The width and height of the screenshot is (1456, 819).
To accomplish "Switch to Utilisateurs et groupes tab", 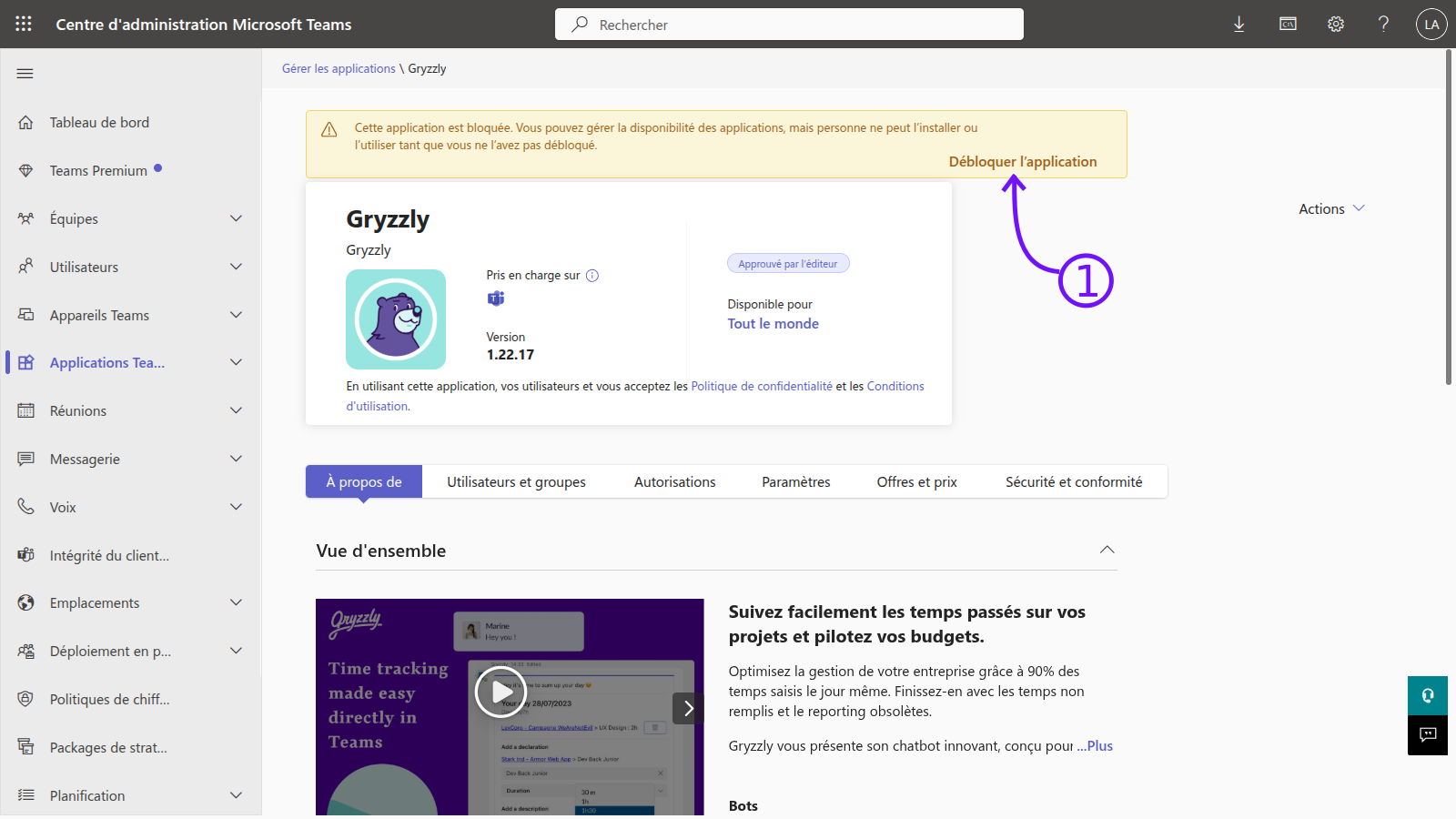I will pos(516,481).
